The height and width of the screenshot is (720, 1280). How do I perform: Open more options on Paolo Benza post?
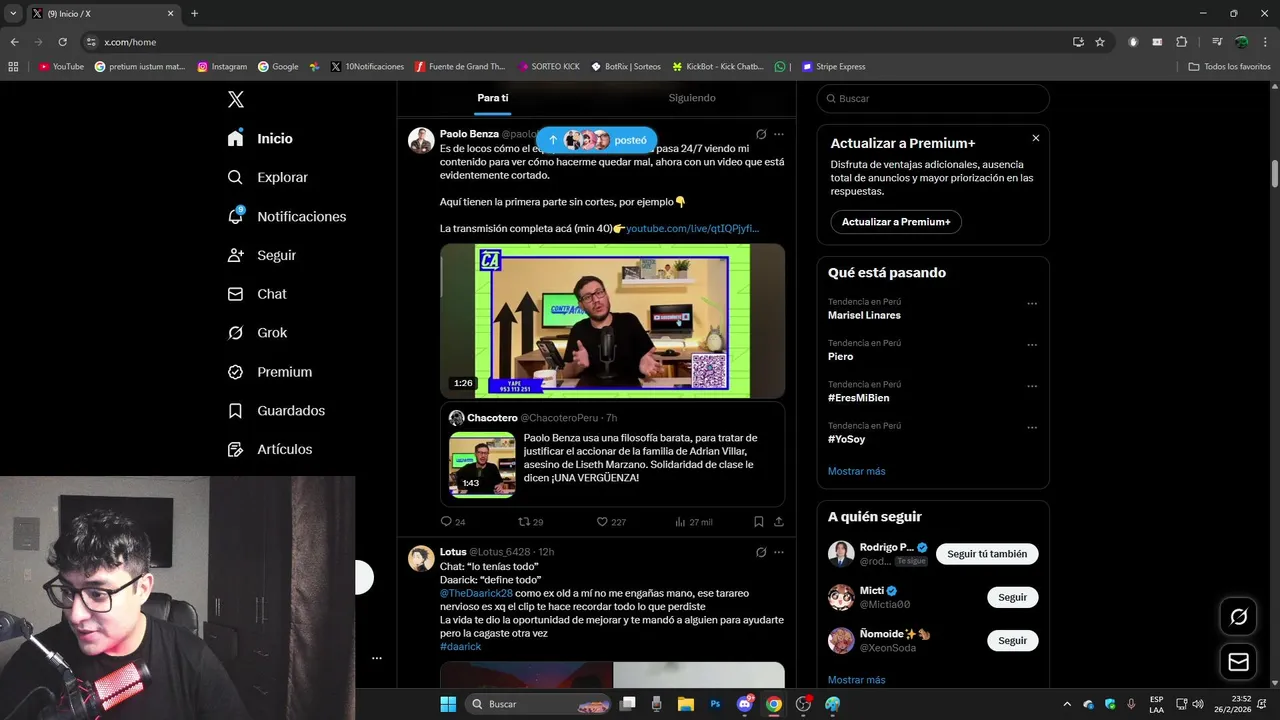pos(779,134)
